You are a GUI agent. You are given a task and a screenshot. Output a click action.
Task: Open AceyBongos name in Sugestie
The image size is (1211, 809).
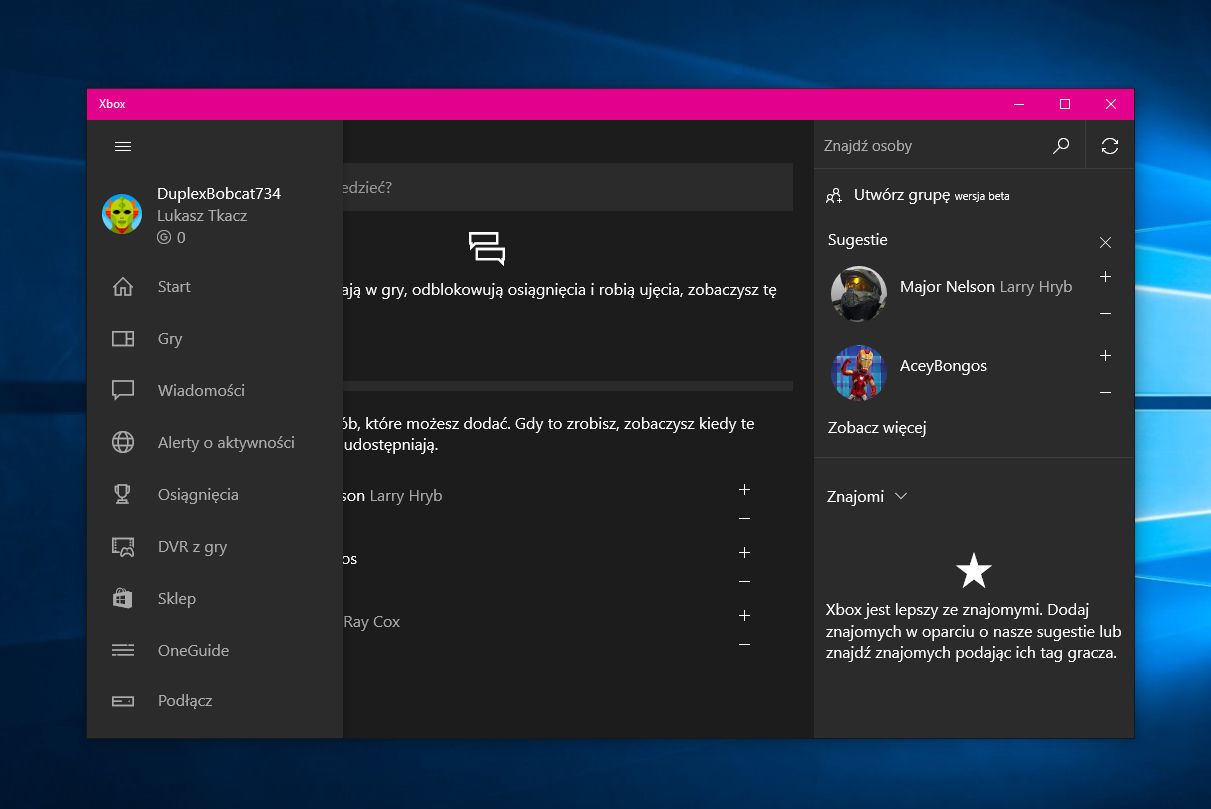pos(943,366)
